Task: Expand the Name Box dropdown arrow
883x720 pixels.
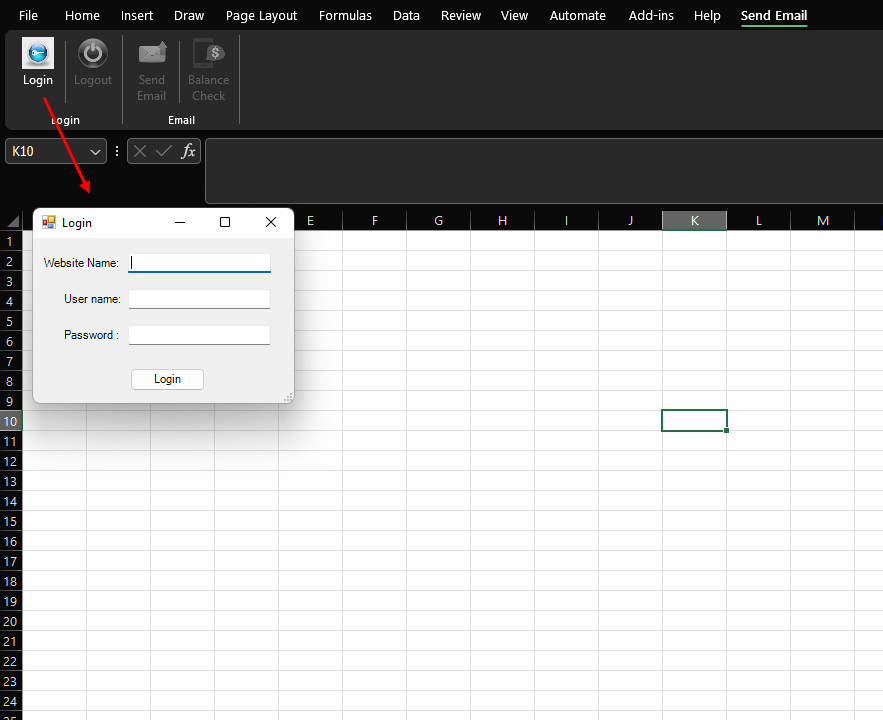Action: click(96, 151)
